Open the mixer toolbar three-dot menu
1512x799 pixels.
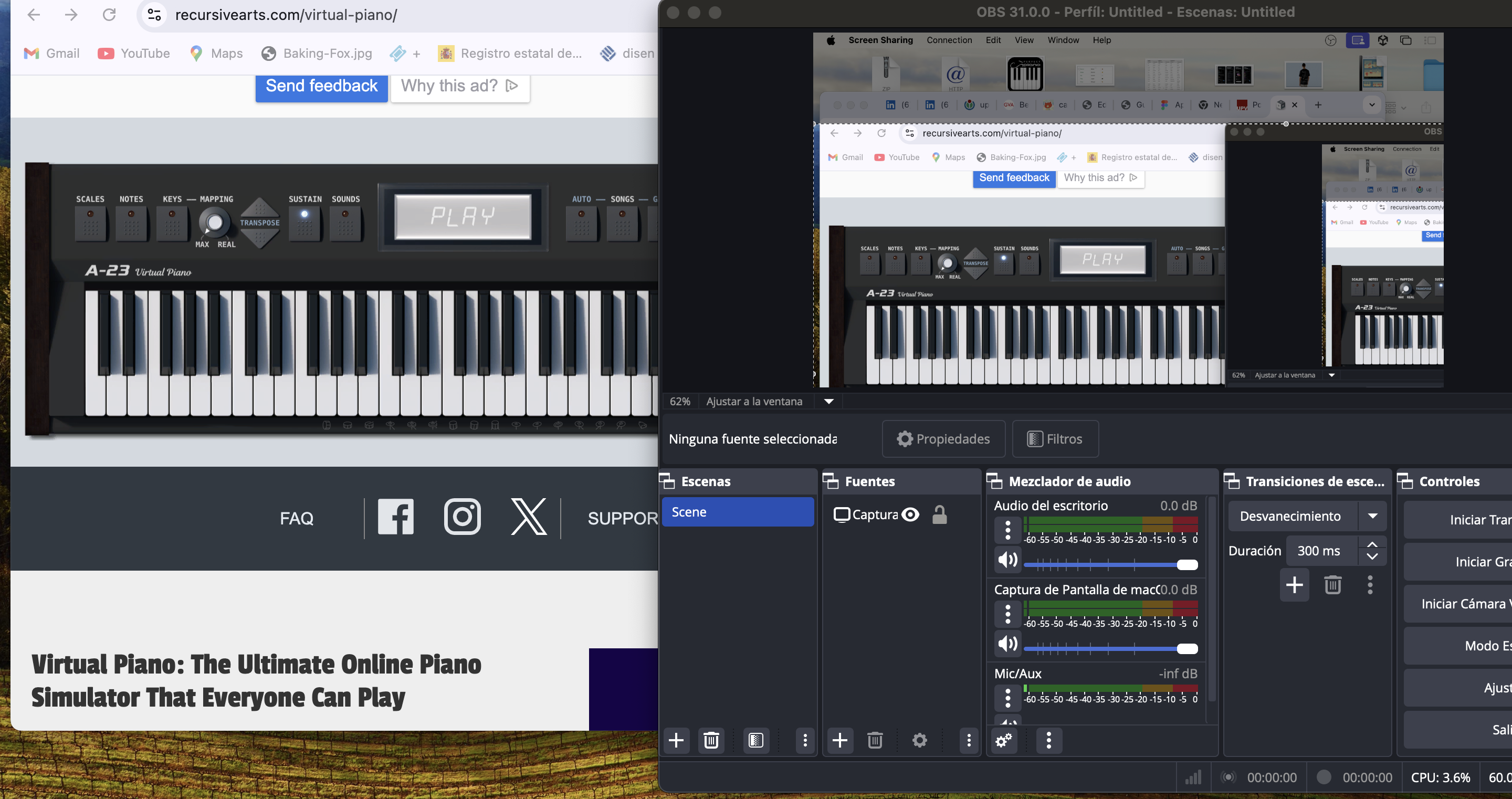[1049, 740]
